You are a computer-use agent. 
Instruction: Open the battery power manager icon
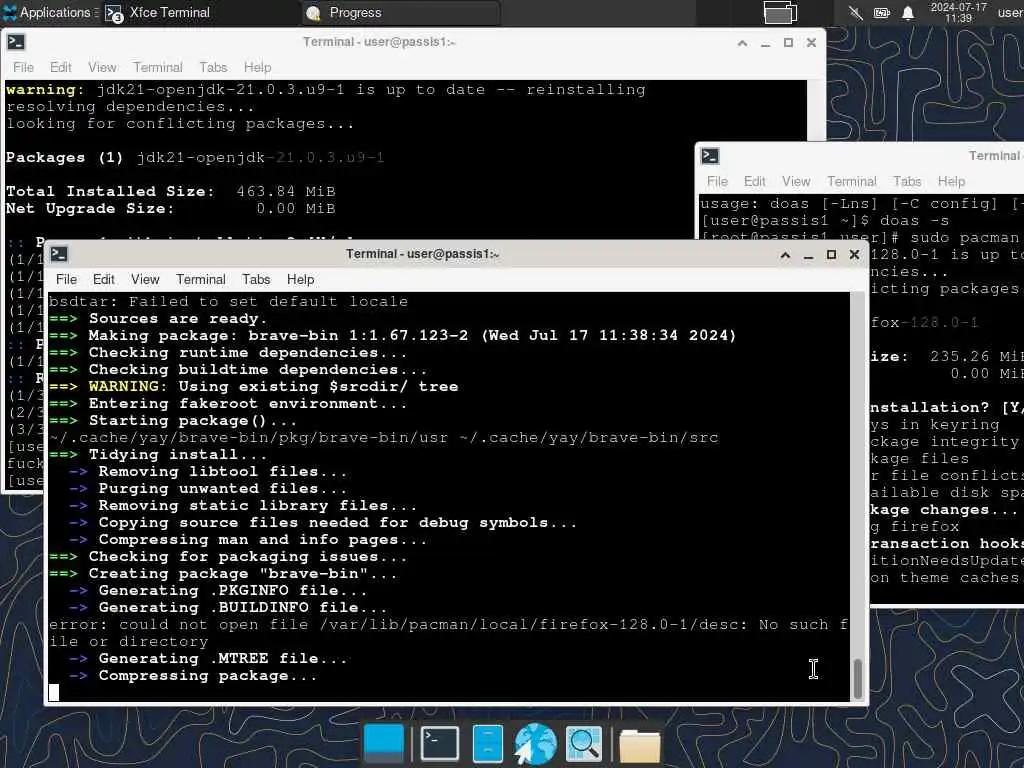tap(882, 12)
